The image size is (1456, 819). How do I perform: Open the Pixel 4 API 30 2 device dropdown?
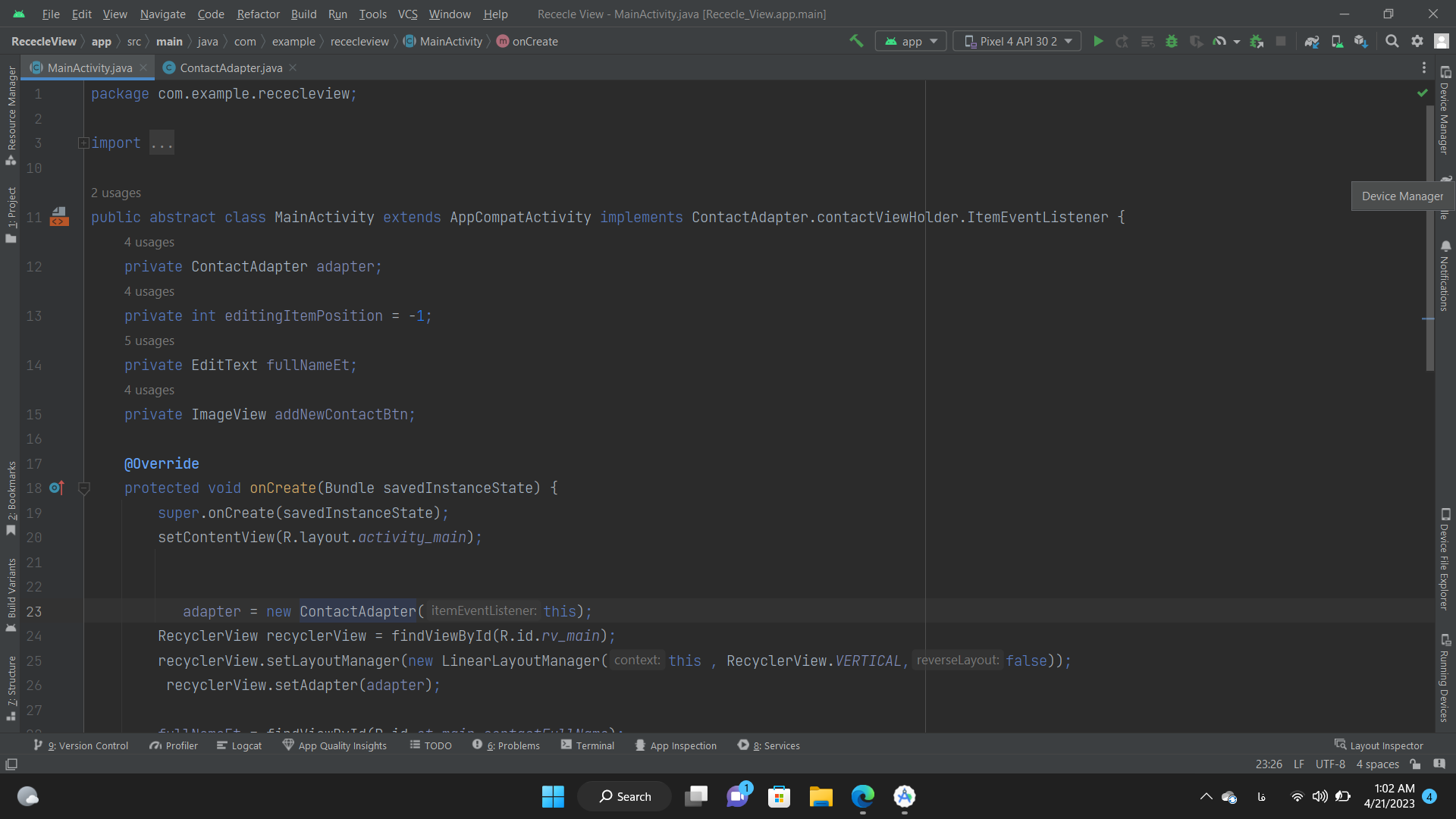pyautogui.click(x=1017, y=41)
